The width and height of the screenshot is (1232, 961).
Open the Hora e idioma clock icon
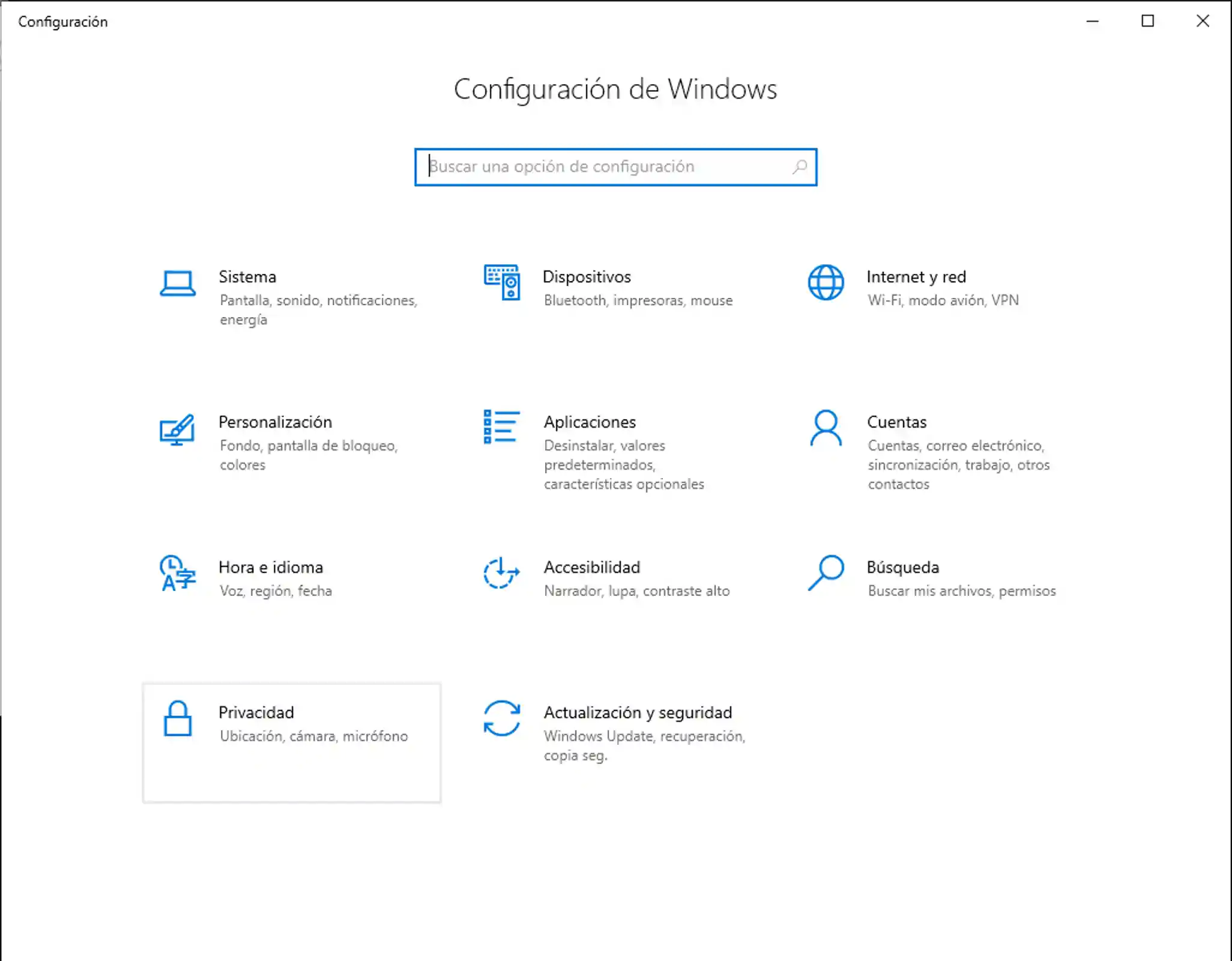coord(177,573)
